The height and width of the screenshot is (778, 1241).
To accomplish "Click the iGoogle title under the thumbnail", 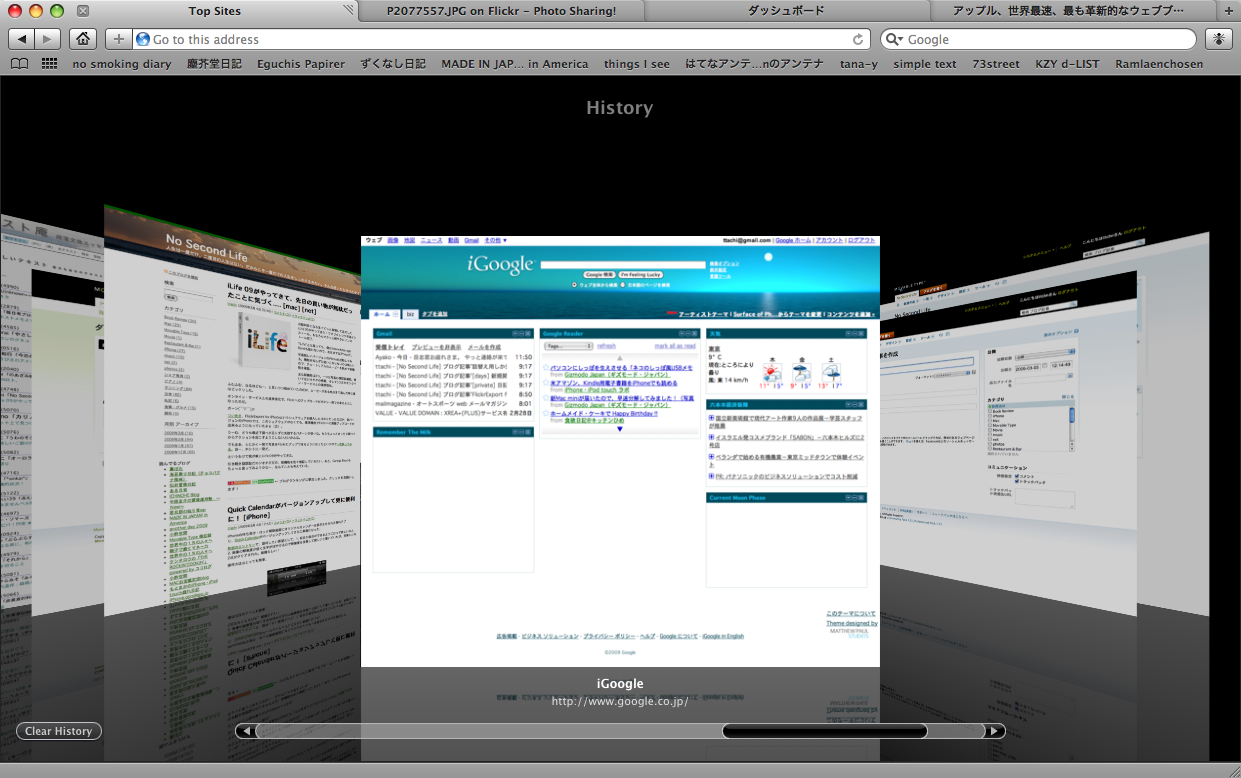I will point(620,684).
